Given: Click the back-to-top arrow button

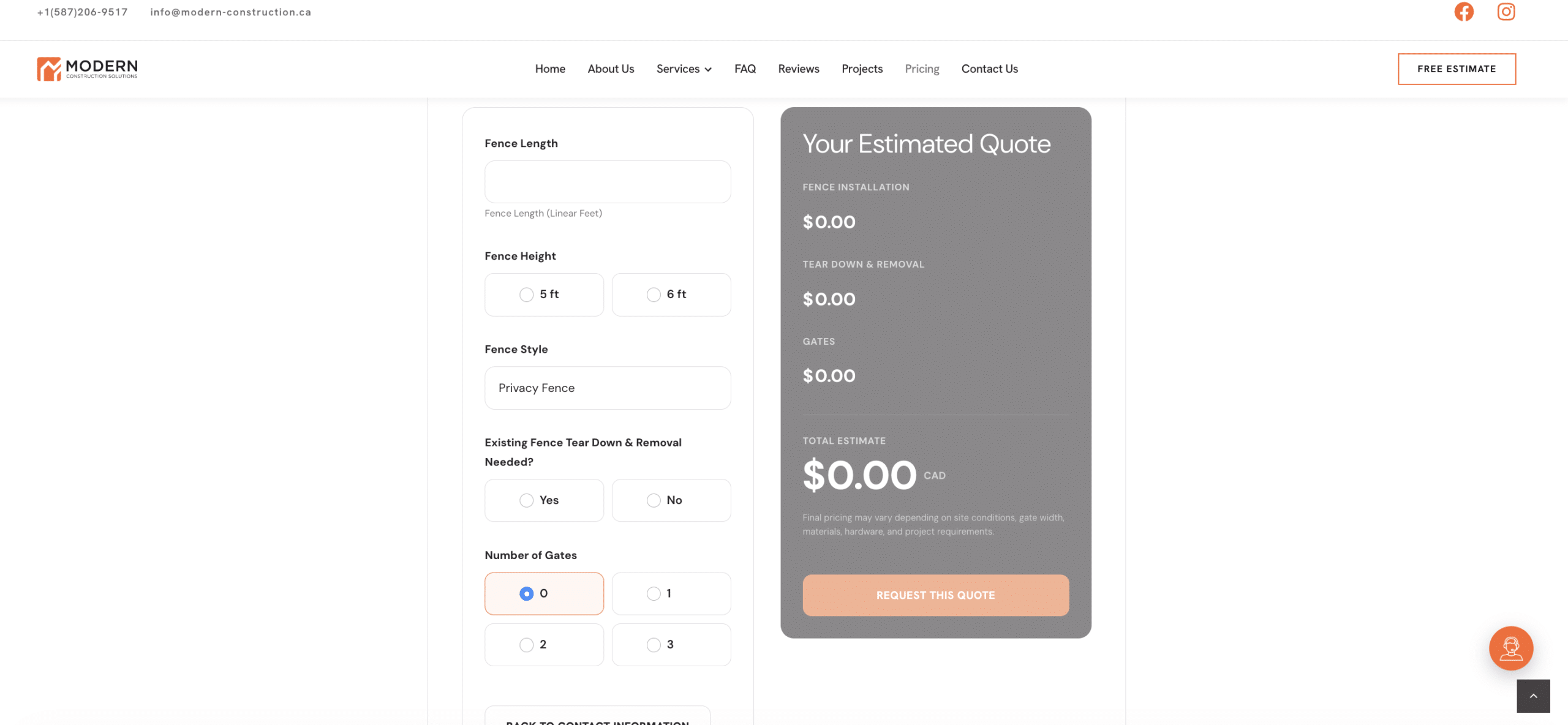Looking at the screenshot, I should click(x=1533, y=696).
